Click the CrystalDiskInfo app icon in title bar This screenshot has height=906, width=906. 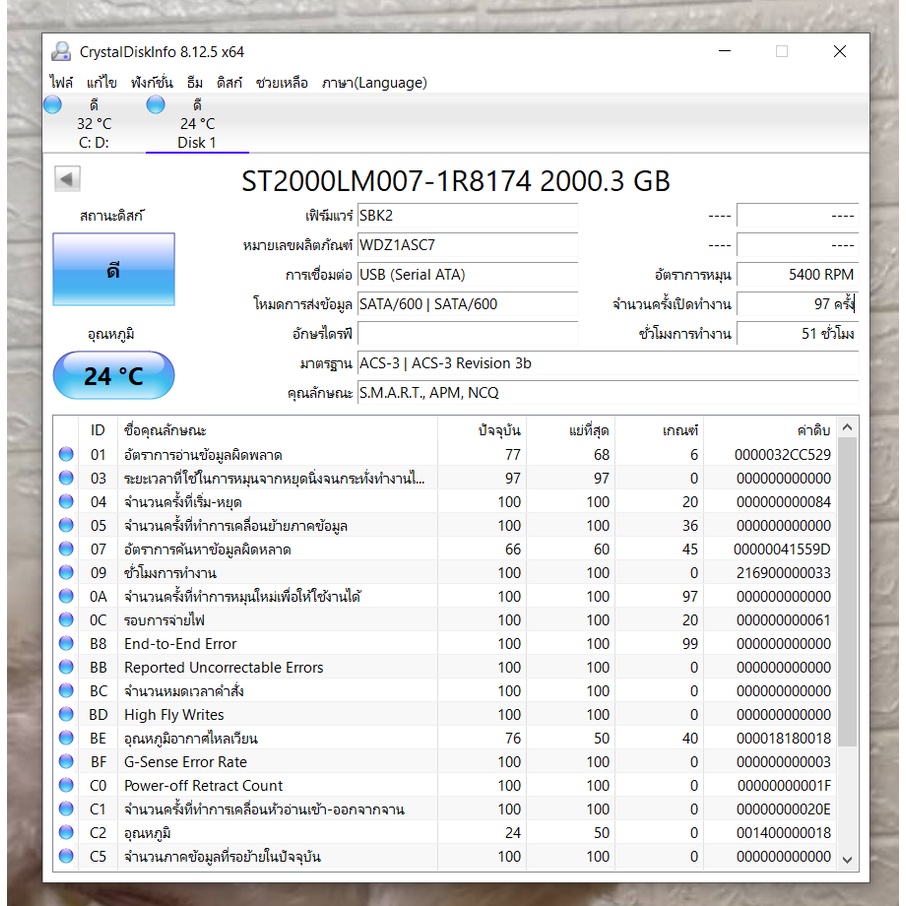tap(62, 52)
